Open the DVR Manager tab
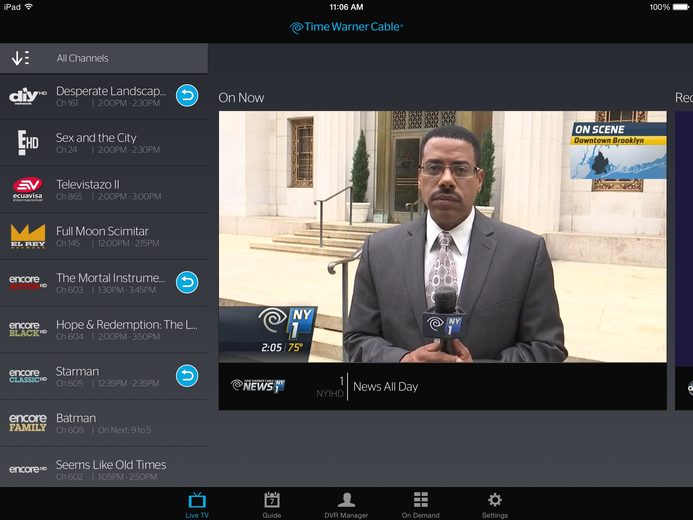Image resolution: width=693 pixels, height=520 pixels. 346,505
